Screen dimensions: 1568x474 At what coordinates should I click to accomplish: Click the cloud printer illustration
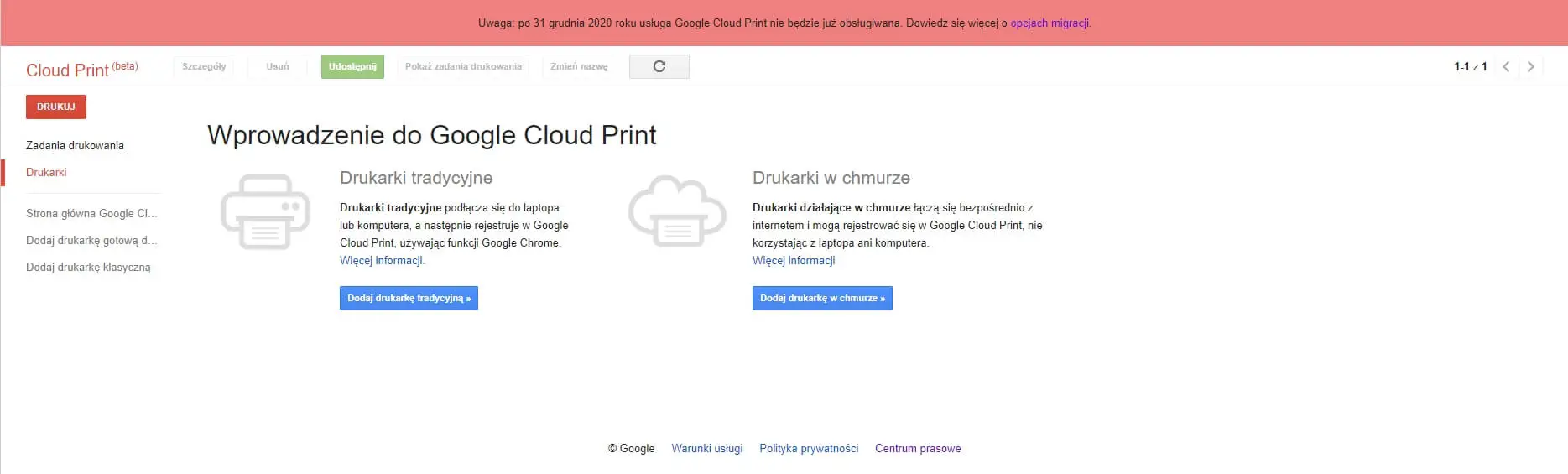pos(677,211)
